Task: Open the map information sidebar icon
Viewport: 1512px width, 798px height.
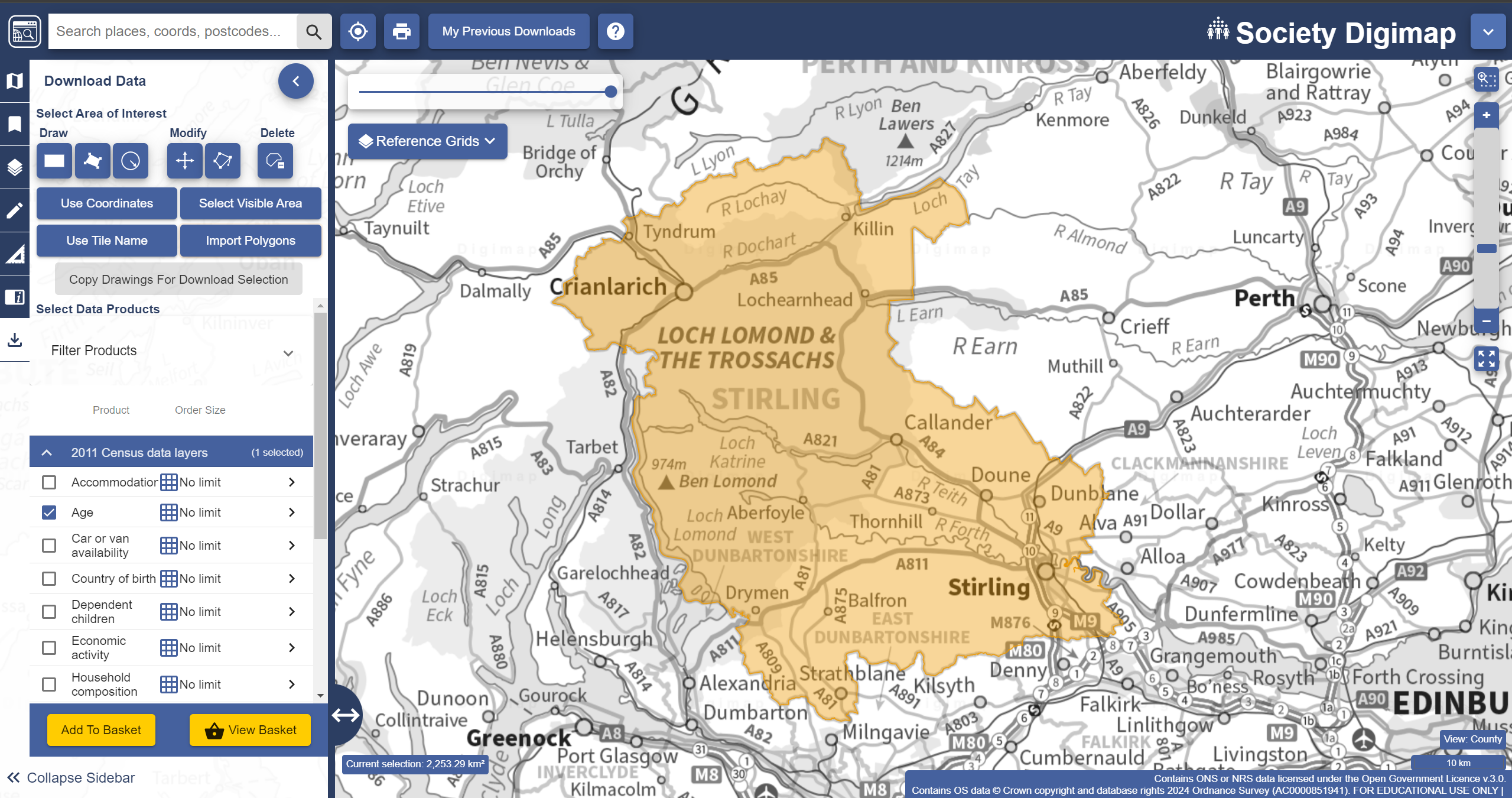Action: tap(14, 297)
